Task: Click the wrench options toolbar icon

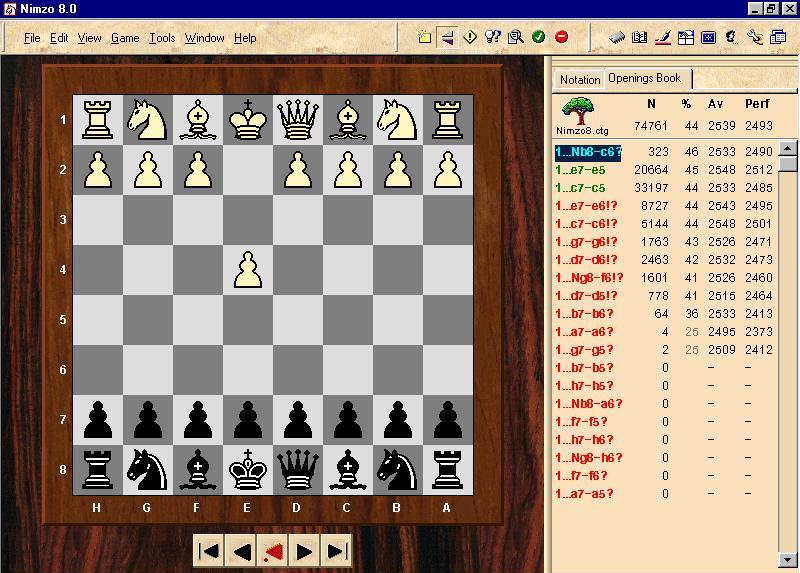Action: pyautogui.click(x=754, y=38)
